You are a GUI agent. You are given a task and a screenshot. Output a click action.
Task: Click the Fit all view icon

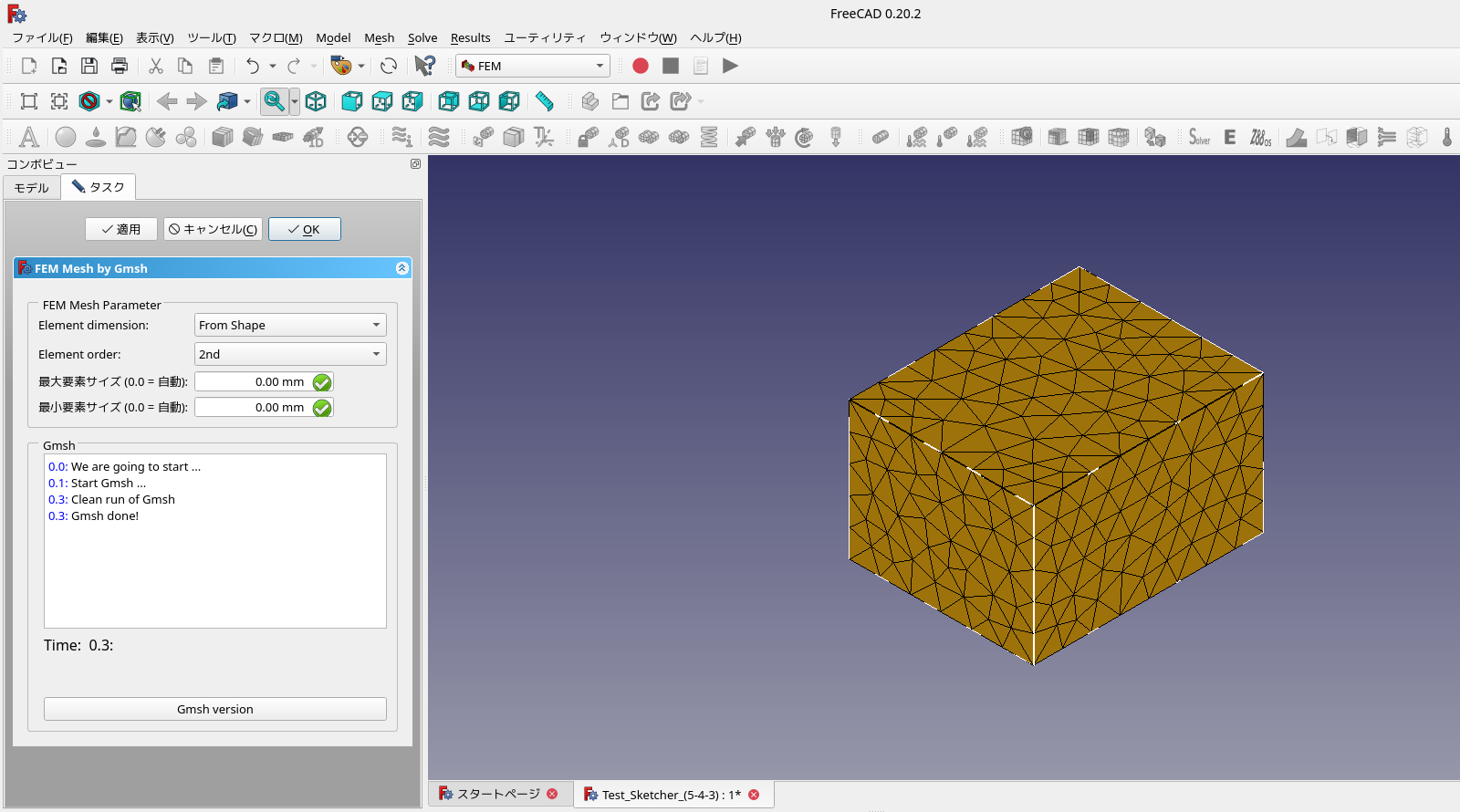(29, 101)
